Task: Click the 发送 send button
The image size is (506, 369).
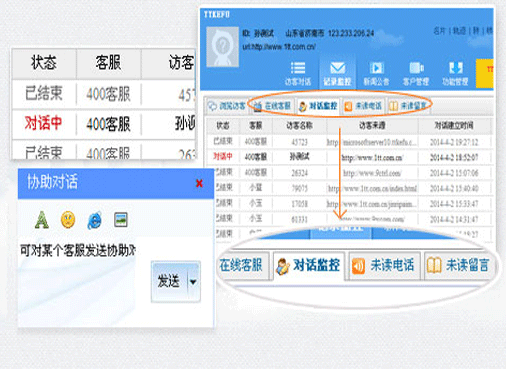Action: 169,282
